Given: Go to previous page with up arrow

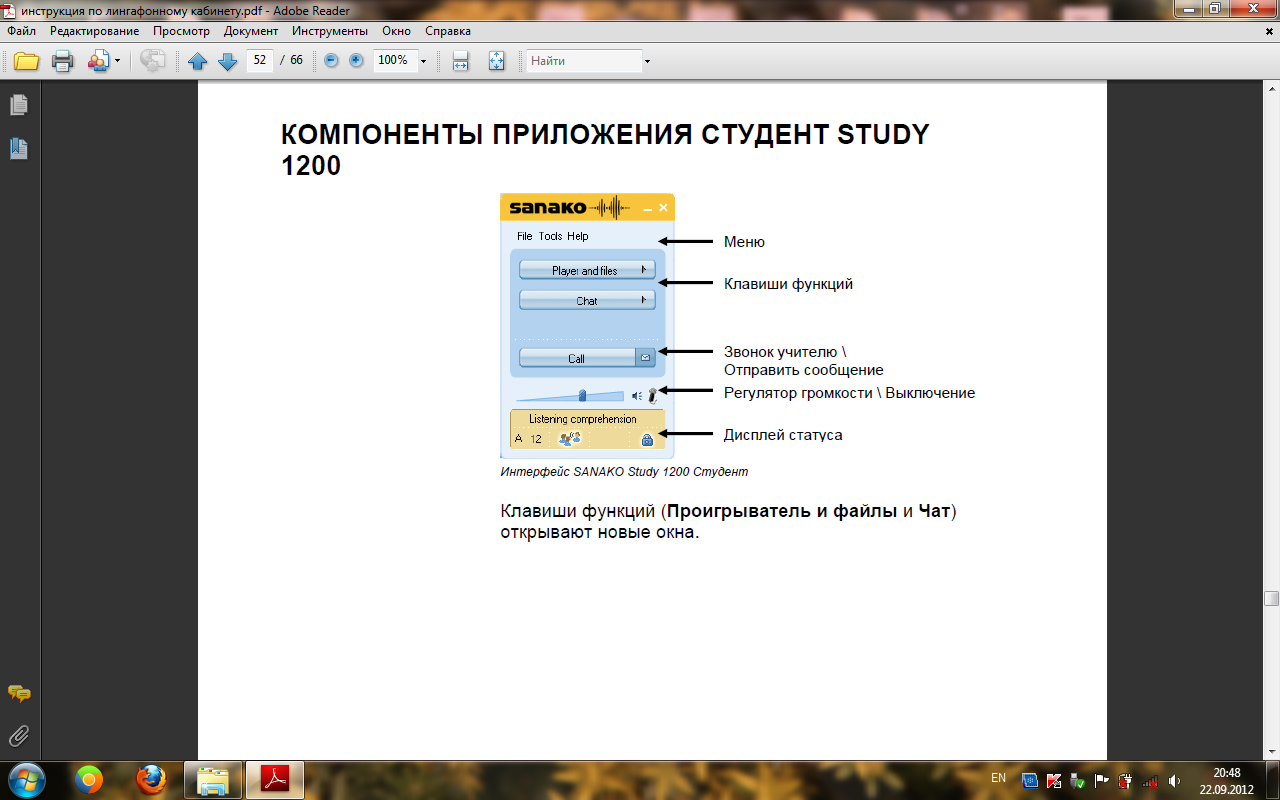Looking at the screenshot, I should tap(198, 61).
